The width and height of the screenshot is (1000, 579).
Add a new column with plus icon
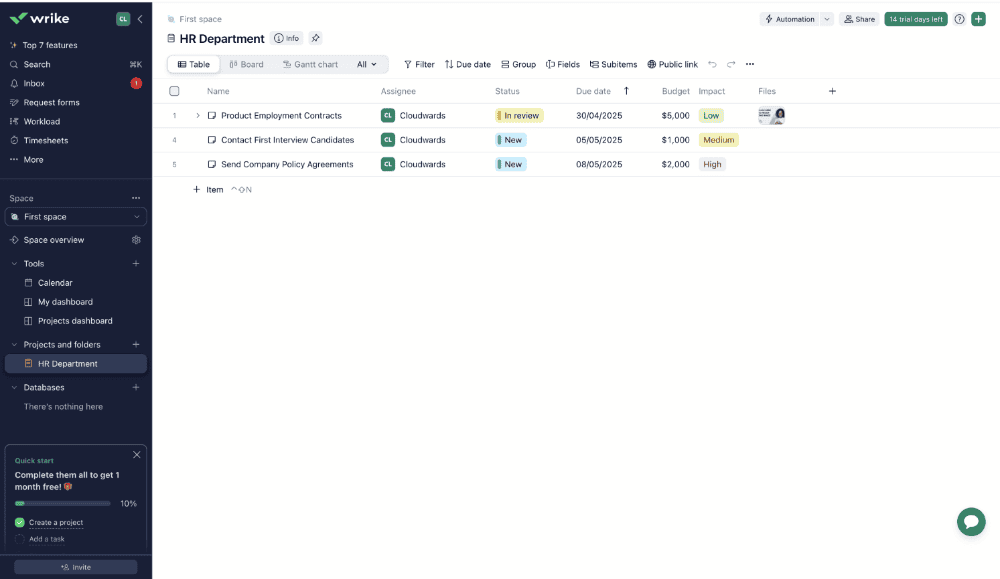832,91
